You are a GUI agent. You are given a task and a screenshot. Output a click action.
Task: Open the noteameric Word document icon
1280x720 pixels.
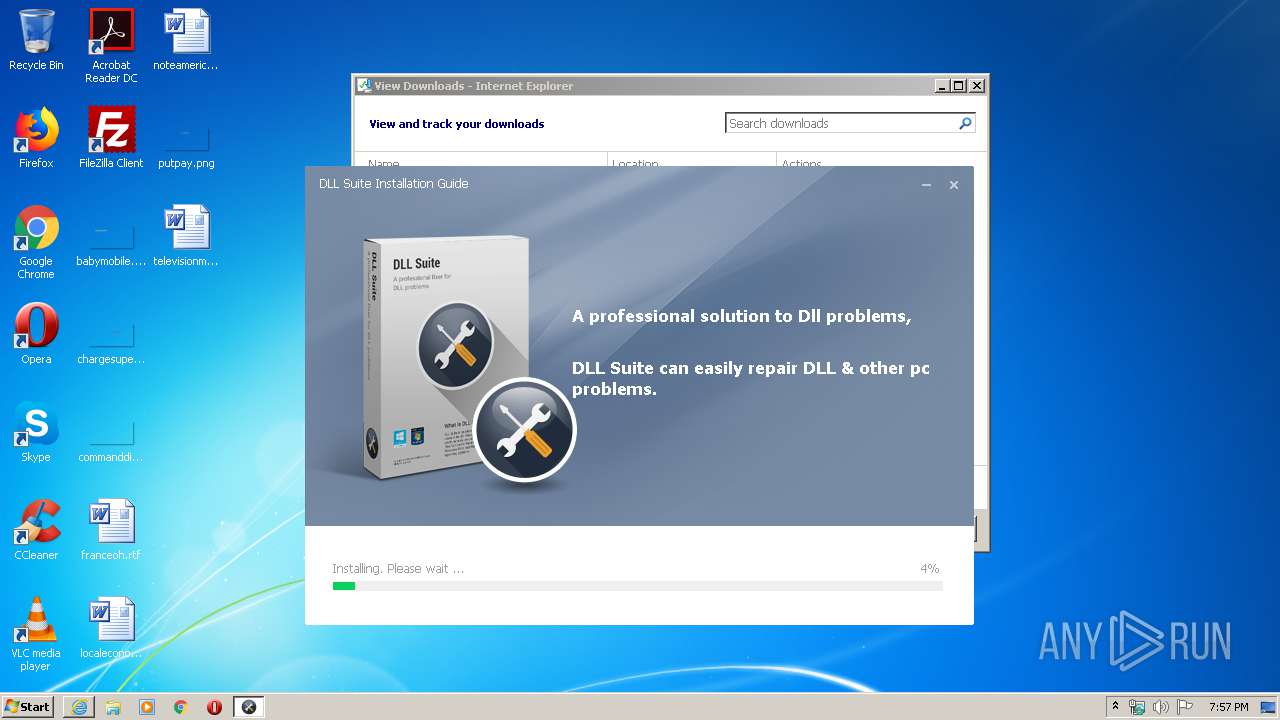tap(186, 40)
